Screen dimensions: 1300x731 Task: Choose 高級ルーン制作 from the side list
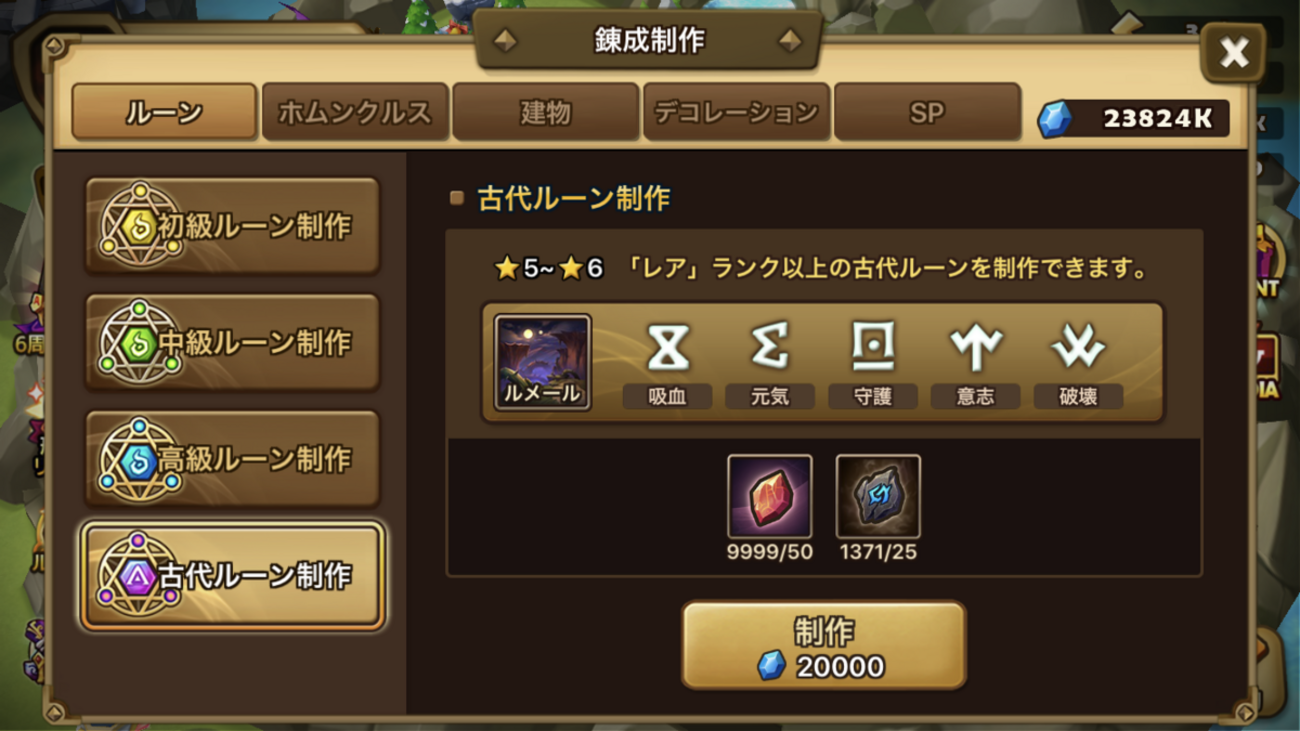click(233, 458)
